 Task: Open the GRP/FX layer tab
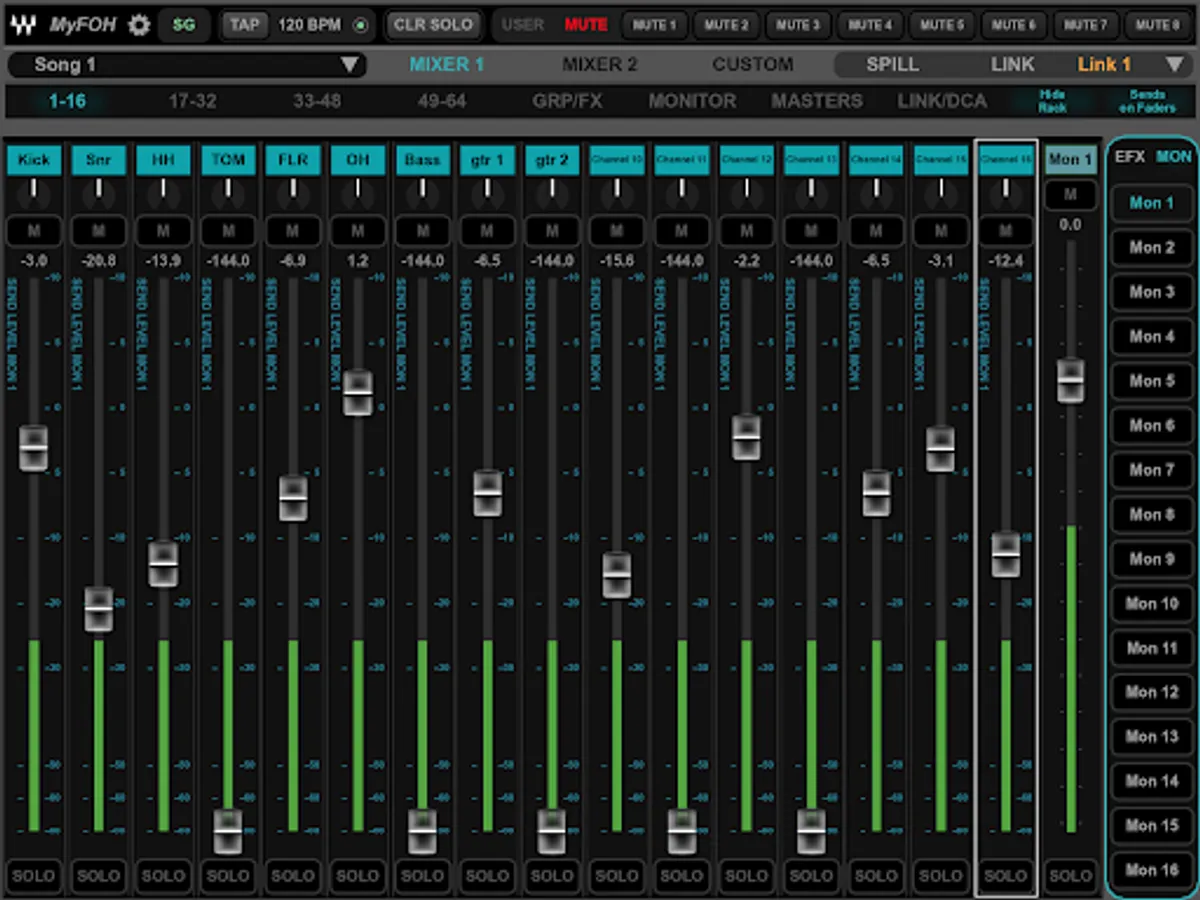pos(567,101)
